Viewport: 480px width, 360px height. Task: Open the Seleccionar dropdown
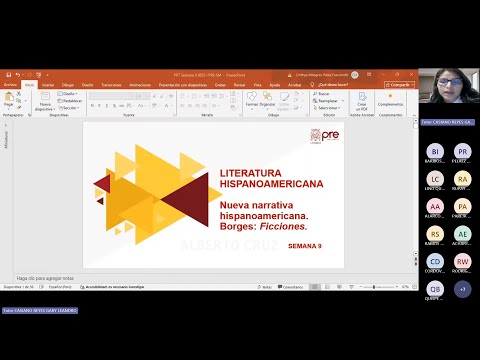pos(327,108)
